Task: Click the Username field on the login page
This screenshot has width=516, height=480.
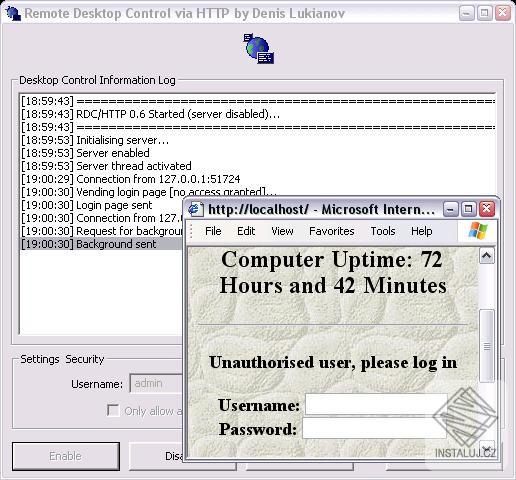Action: coord(376,404)
